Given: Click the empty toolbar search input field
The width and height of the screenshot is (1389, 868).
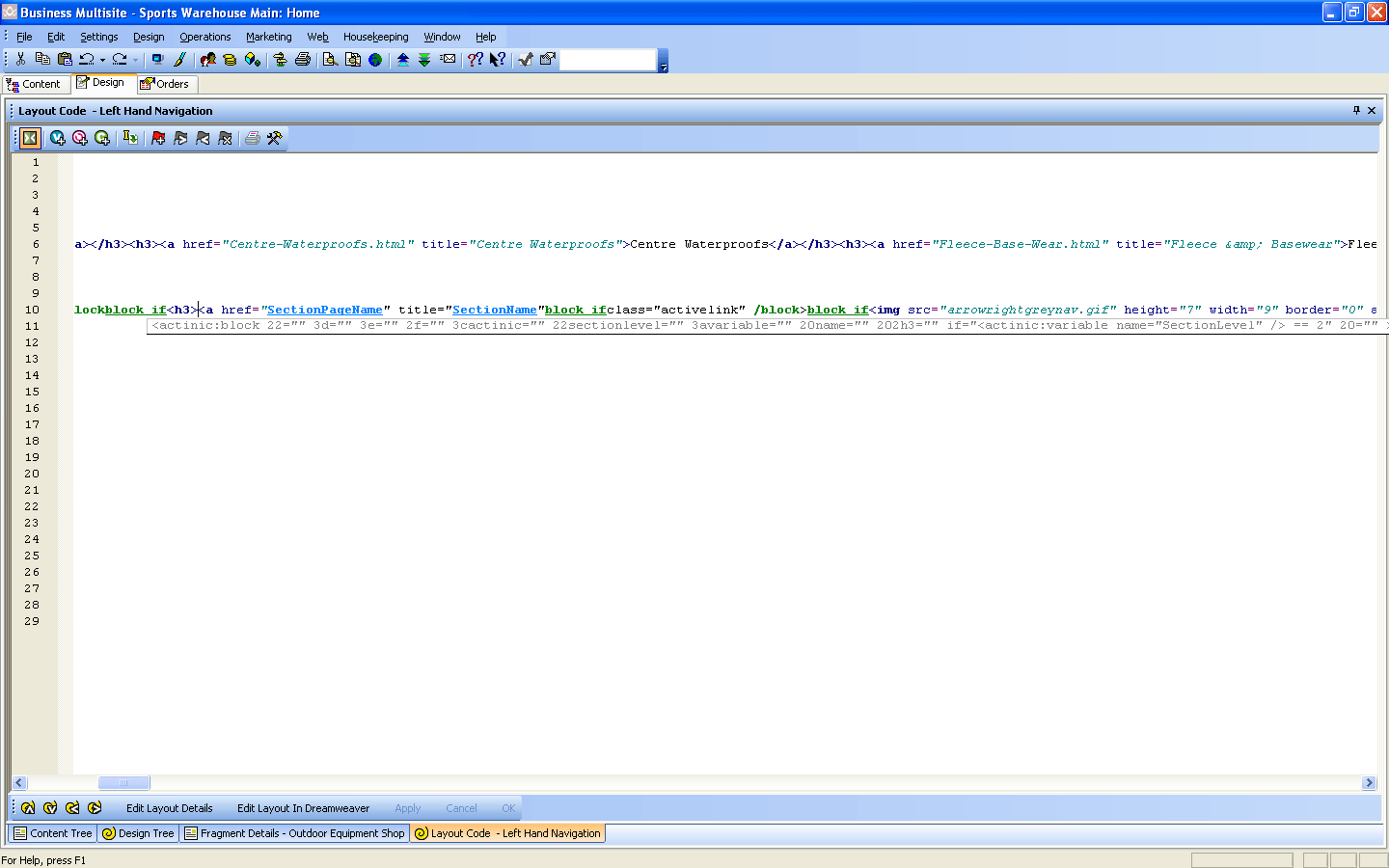Looking at the screenshot, I should pyautogui.click(x=608, y=60).
